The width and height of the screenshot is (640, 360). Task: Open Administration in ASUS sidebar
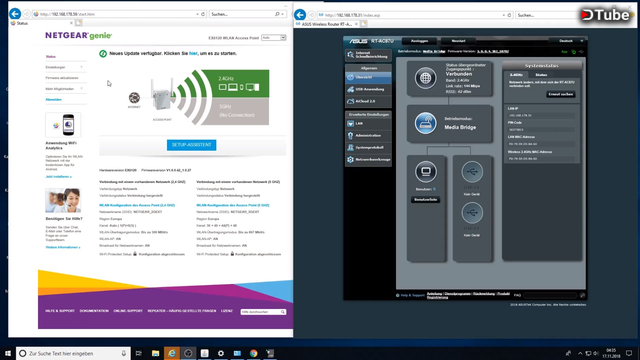(368, 135)
